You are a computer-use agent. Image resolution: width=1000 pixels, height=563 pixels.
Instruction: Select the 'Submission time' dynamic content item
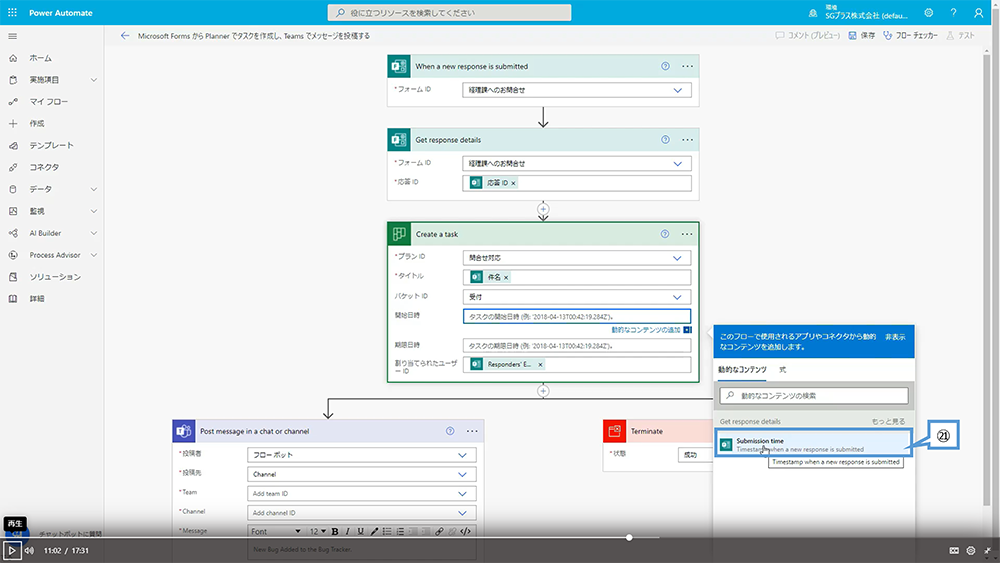pyautogui.click(x=814, y=444)
